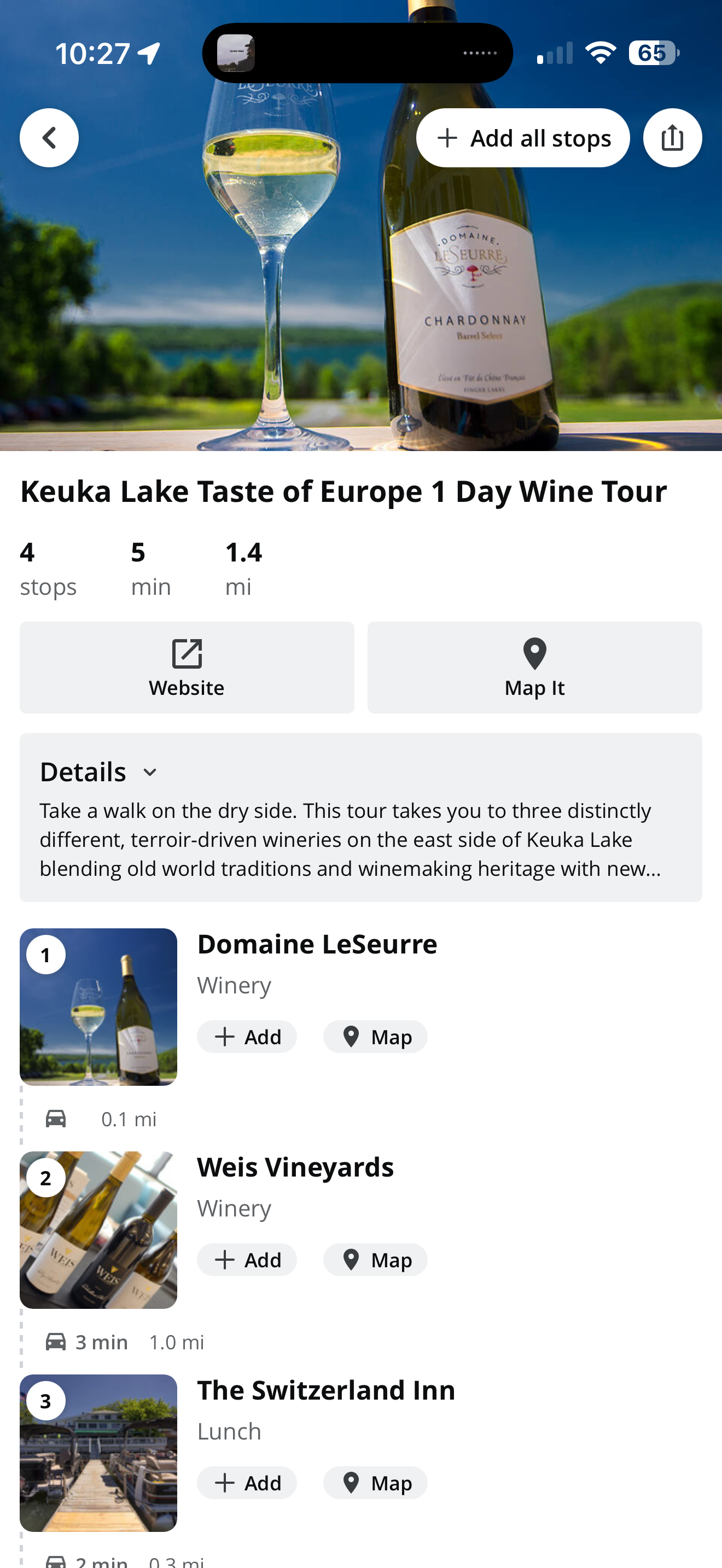The width and height of the screenshot is (722, 1568).
Task: Open Weis Vineyards bottle thumbnail
Action: 98,1230
